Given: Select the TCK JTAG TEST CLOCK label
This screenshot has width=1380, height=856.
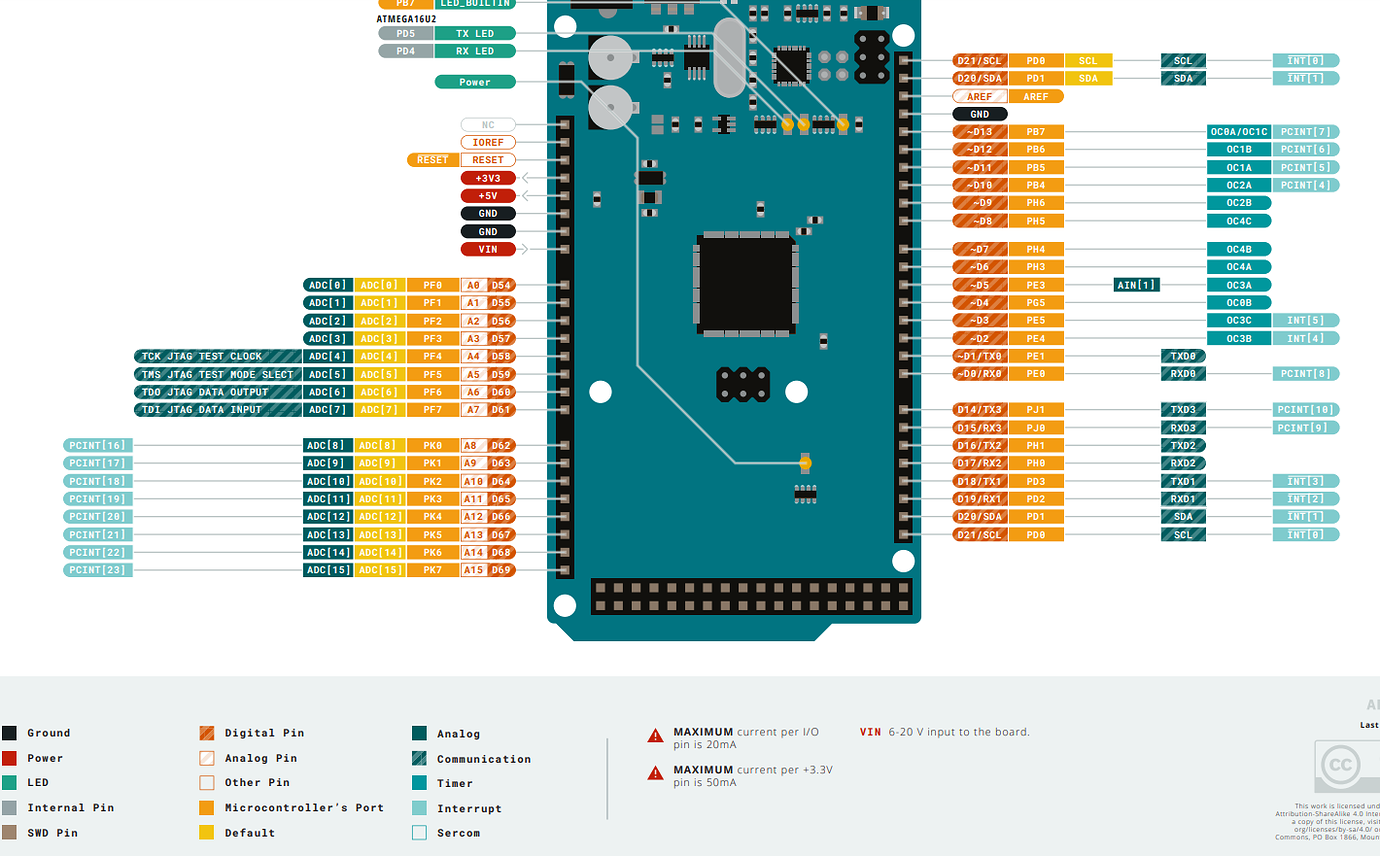Looking at the screenshot, I should (217, 356).
